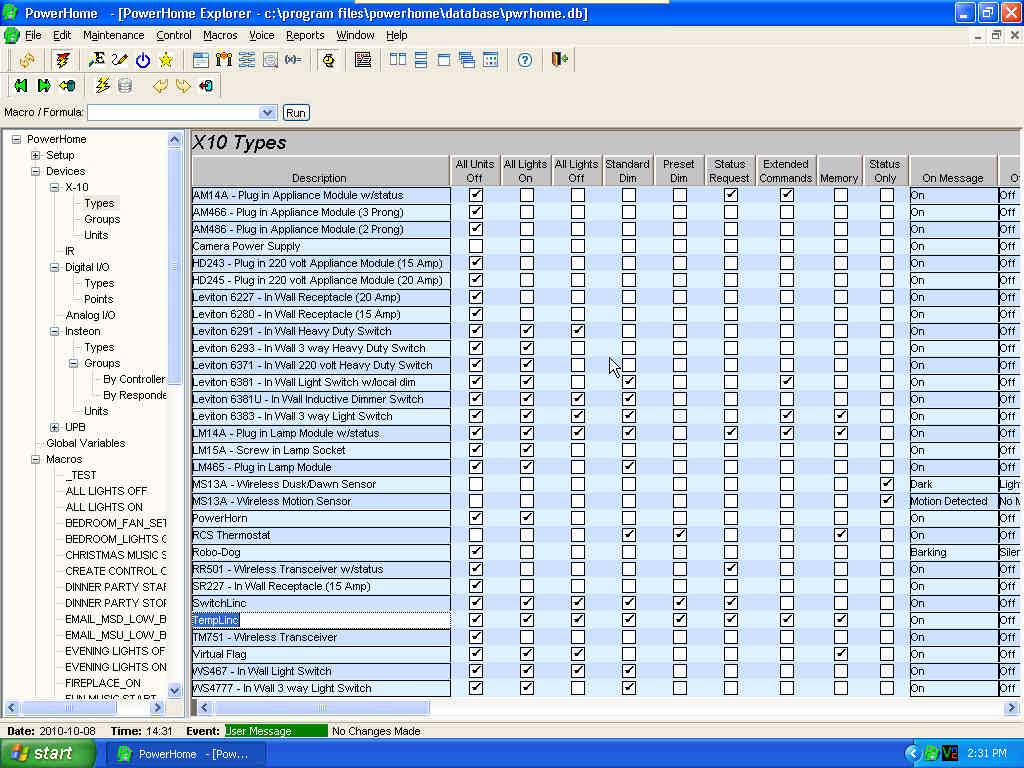Collapse the Digital I/O tree node
The height and width of the screenshot is (768, 1024).
click(x=54, y=267)
